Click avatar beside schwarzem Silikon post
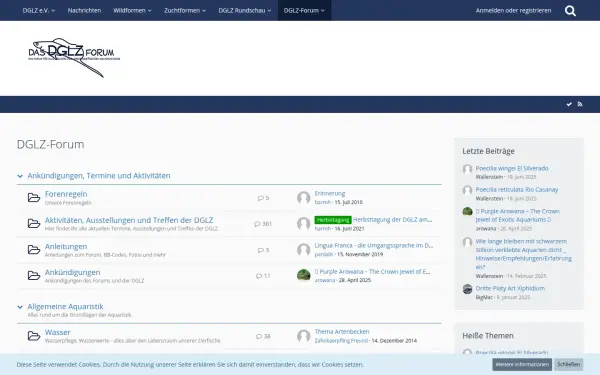 coord(467,242)
